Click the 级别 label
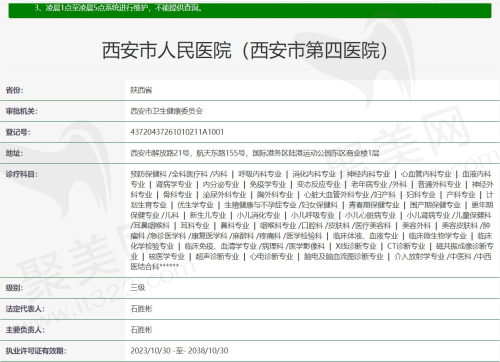The height and width of the screenshot is (362, 500). 14,288
